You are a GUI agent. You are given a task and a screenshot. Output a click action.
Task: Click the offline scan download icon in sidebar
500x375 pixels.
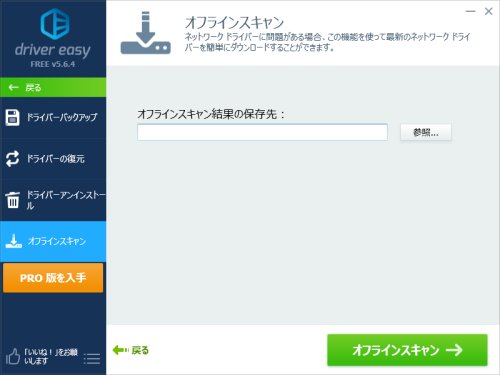(14, 241)
